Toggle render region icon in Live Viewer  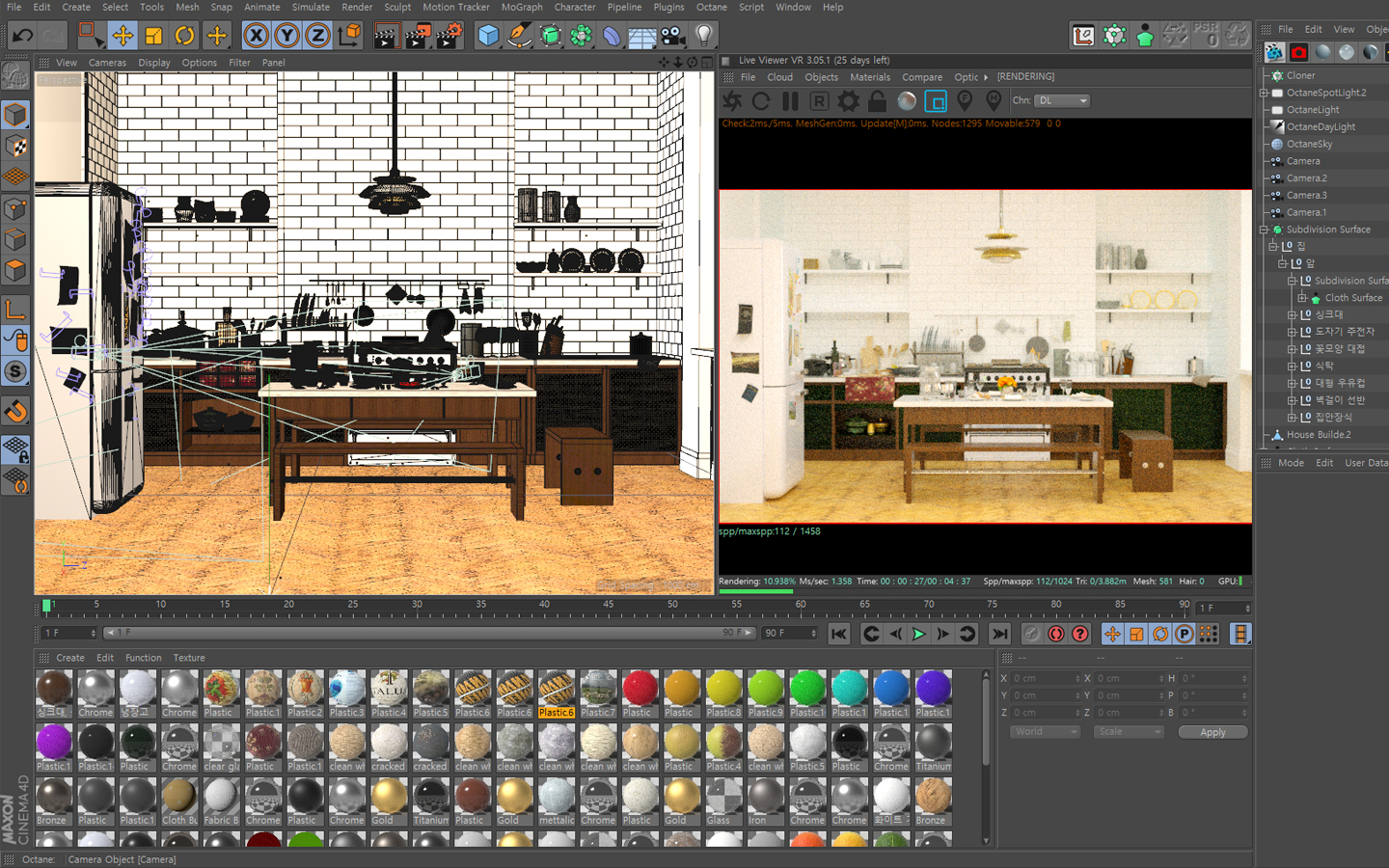936,100
